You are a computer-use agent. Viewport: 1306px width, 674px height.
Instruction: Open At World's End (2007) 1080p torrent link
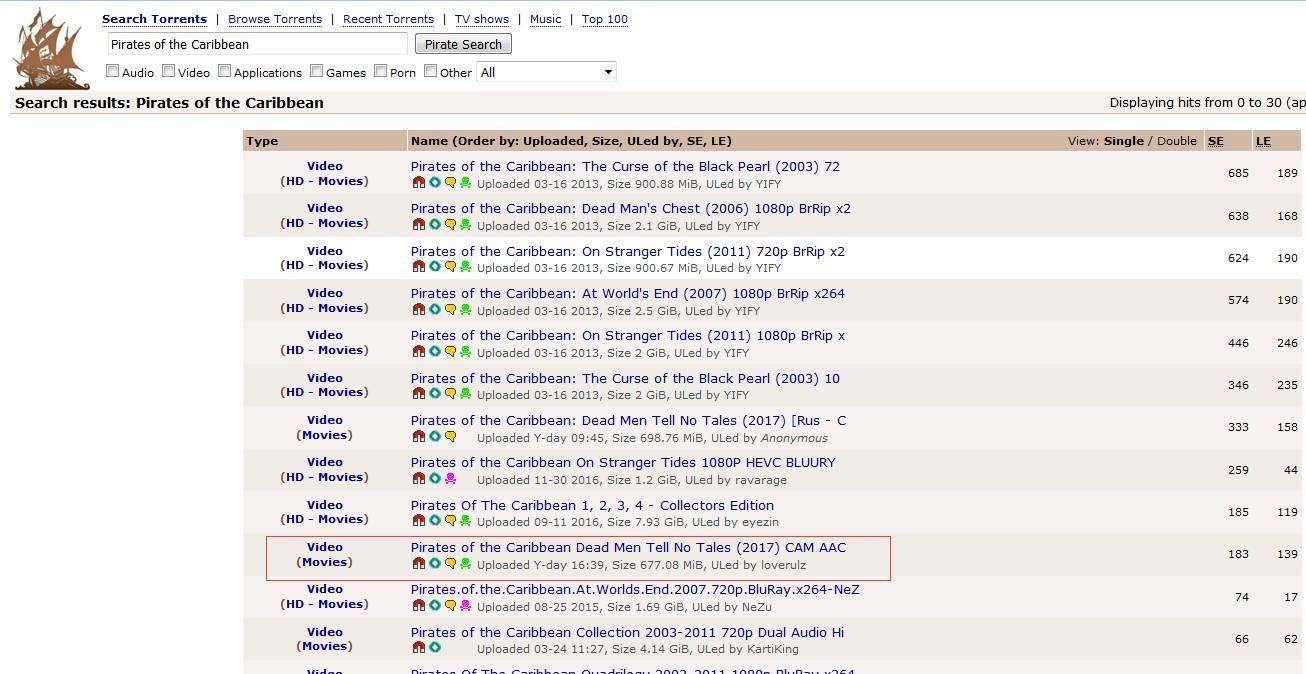628,293
